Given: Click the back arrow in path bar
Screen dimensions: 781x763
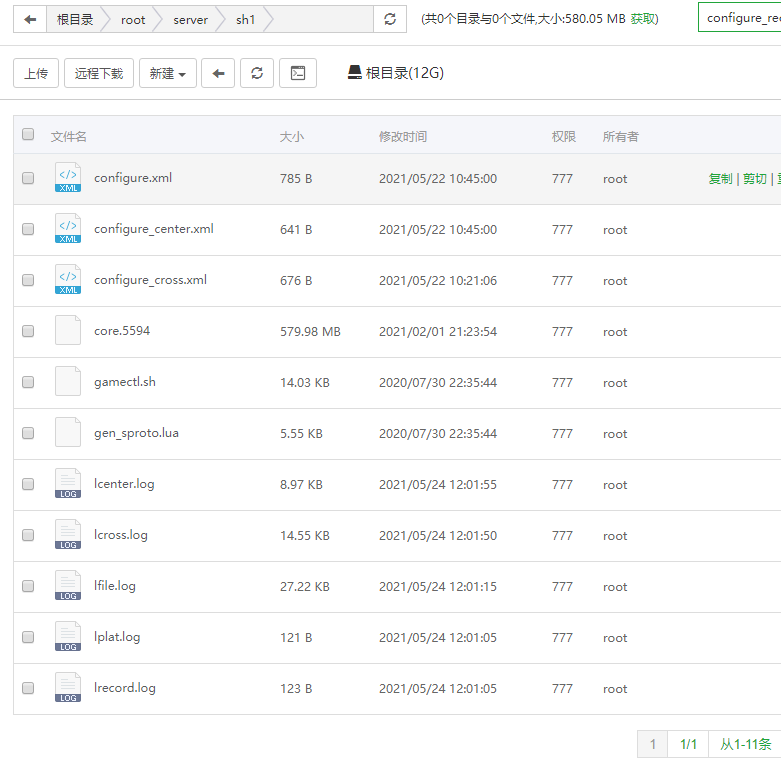Looking at the screenshot, I should [31, 19].
